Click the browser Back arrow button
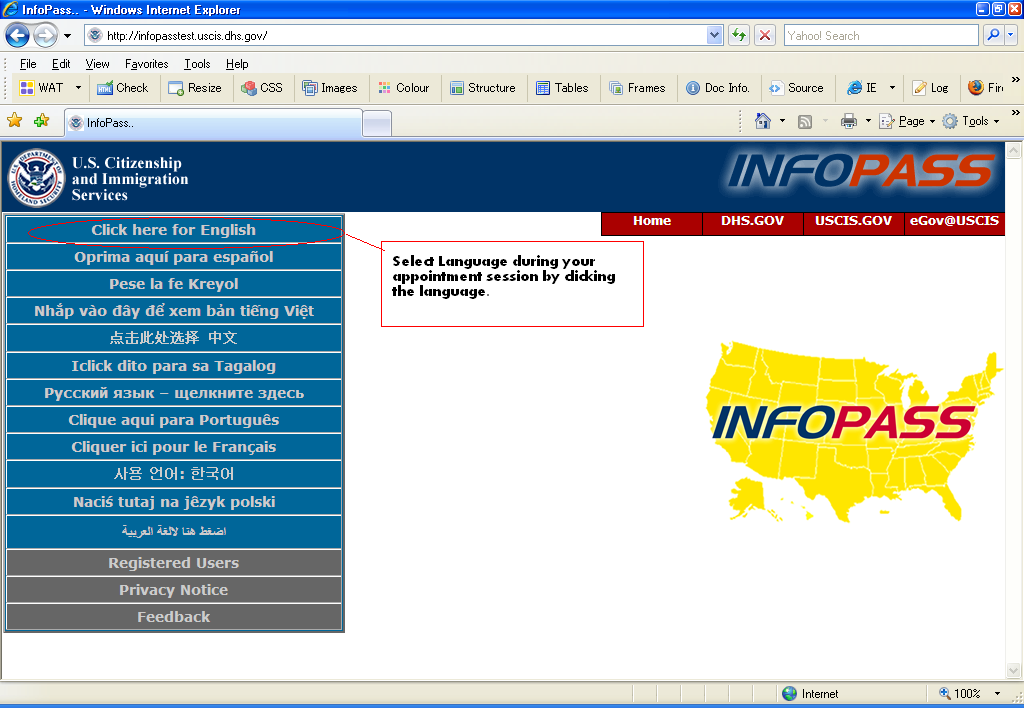The width and height of the screenshot is (1024, 708). coord(18,35)
